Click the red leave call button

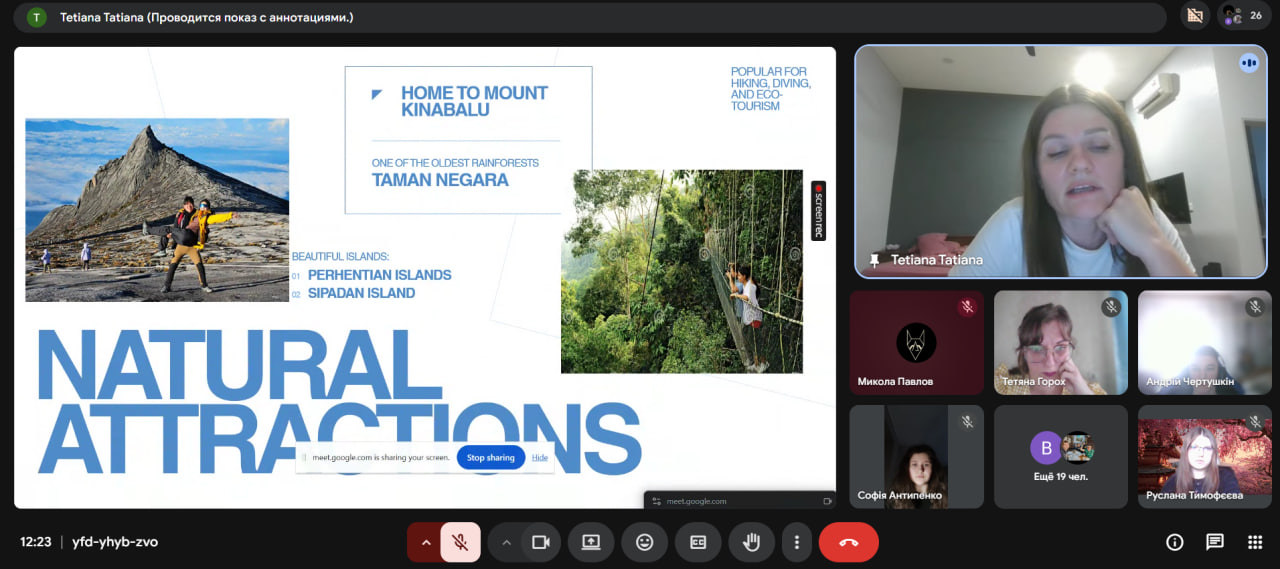click(848, 542)
